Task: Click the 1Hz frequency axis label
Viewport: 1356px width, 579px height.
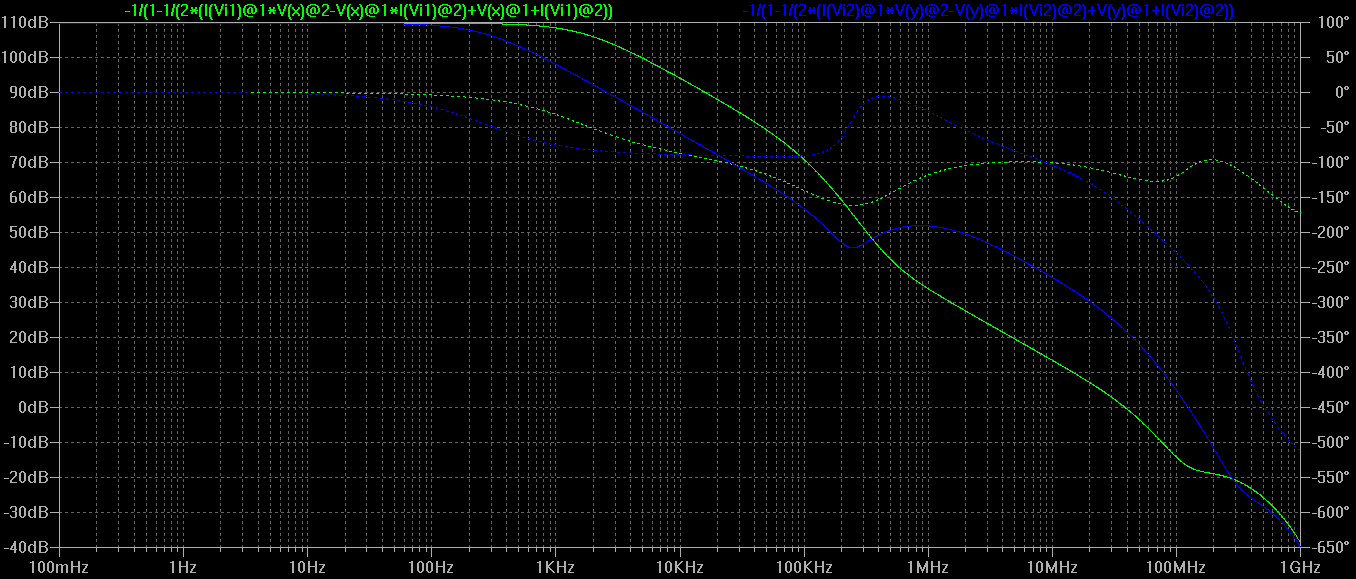Action: coord(183,568)
